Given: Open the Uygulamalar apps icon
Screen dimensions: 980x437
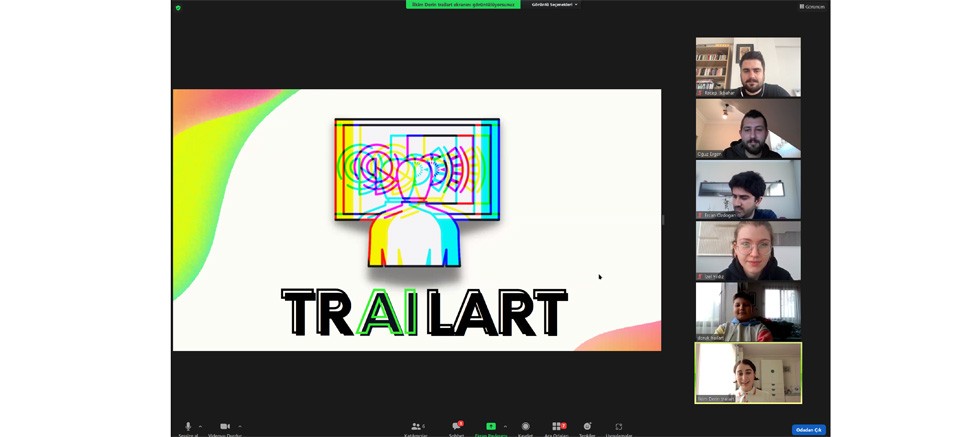Looking at the screenshot, I should (x=618, y=427).
